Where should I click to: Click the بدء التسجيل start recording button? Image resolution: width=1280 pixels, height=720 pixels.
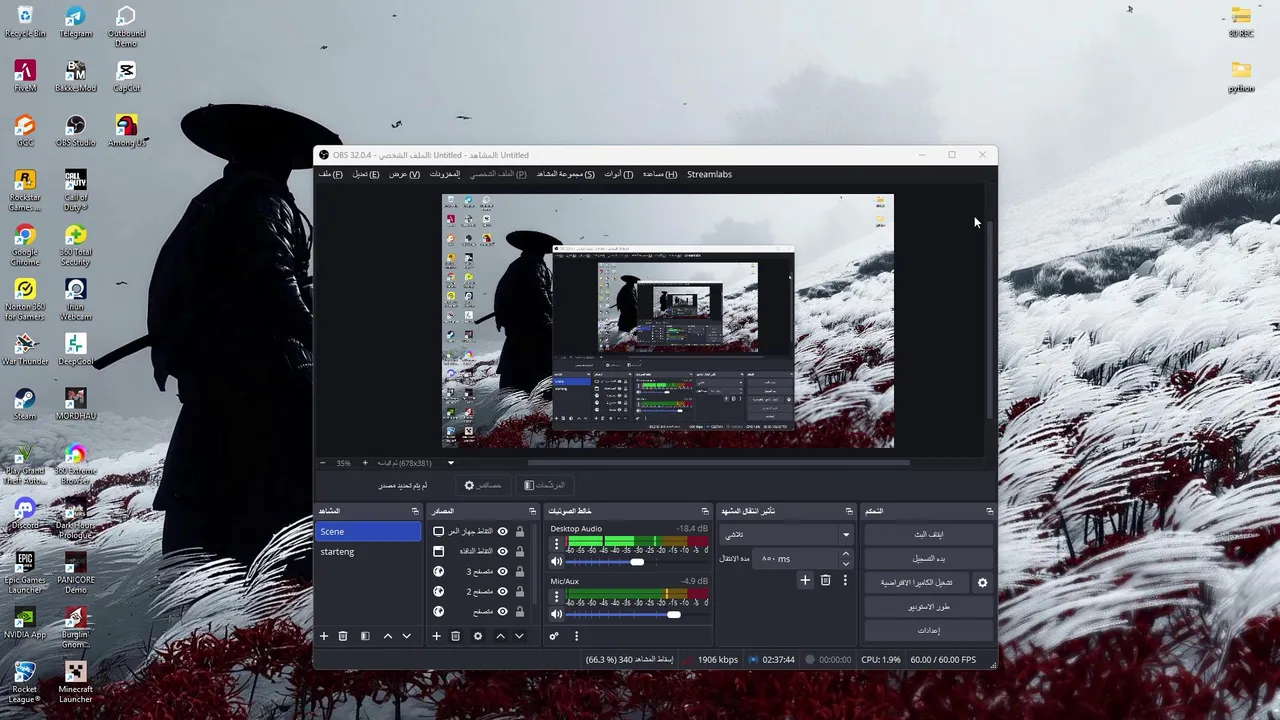pos(929,559)
